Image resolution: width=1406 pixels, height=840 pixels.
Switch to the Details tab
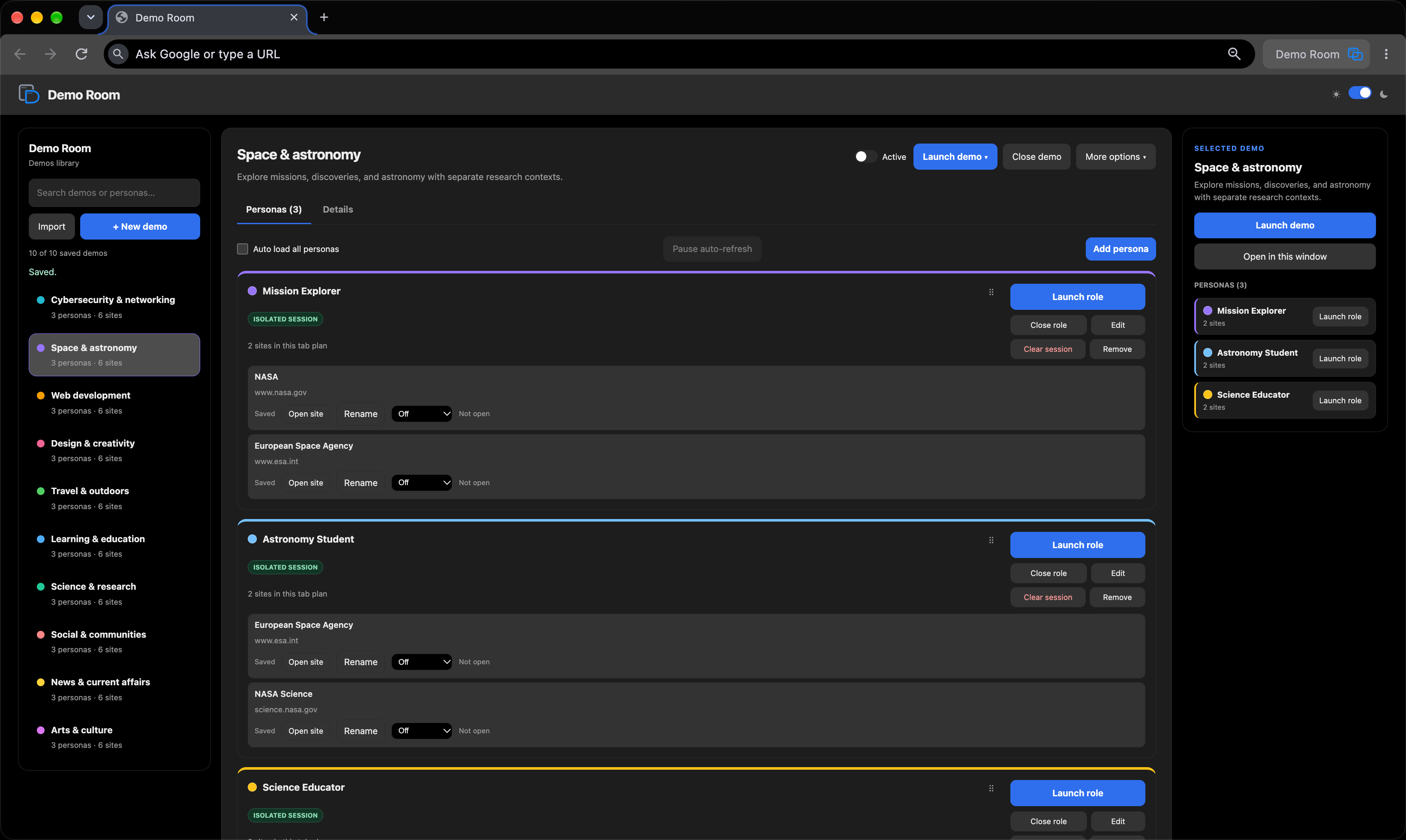coord(337,209)
